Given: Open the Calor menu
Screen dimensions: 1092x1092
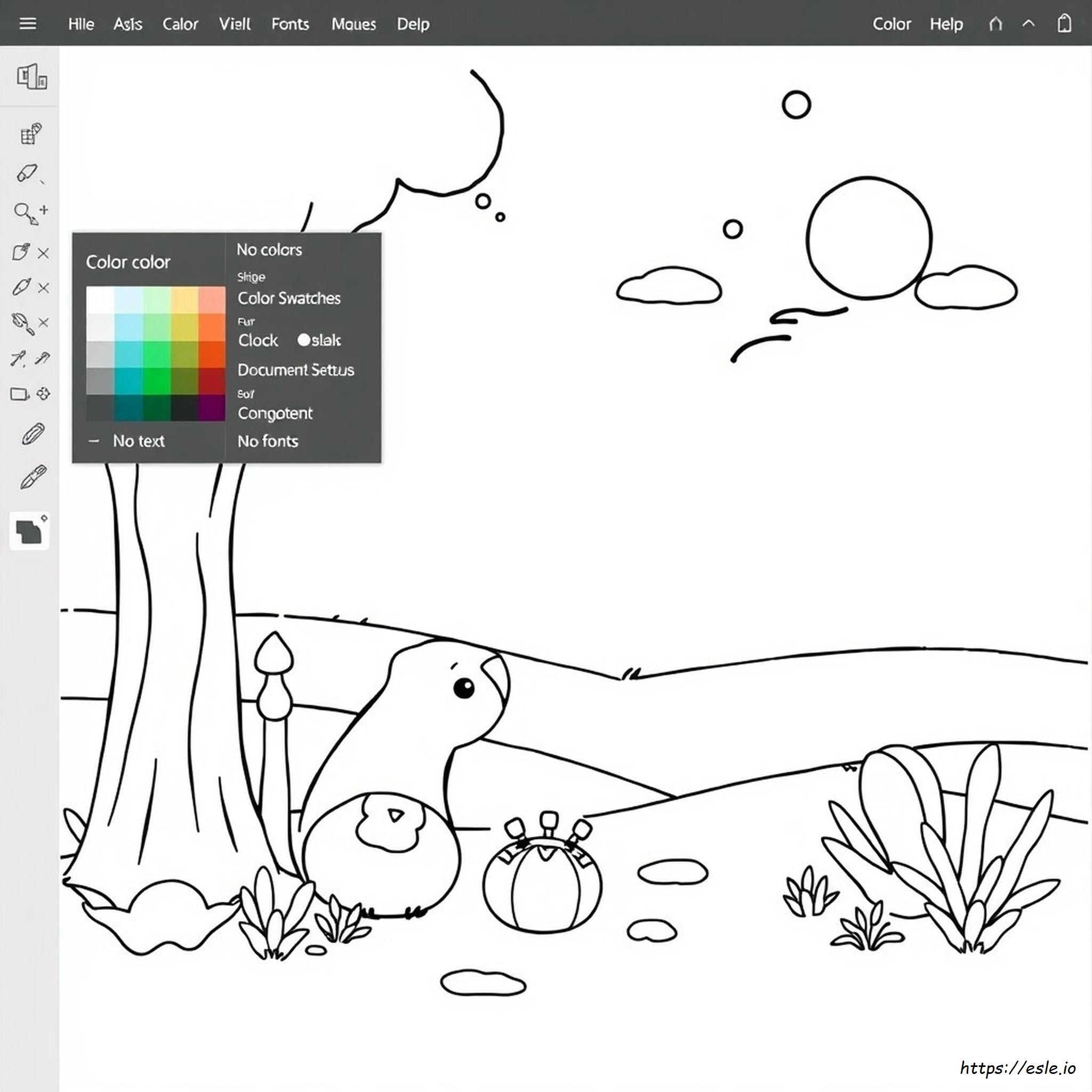Looking at the screenshot, I should [x=180, y=24].
